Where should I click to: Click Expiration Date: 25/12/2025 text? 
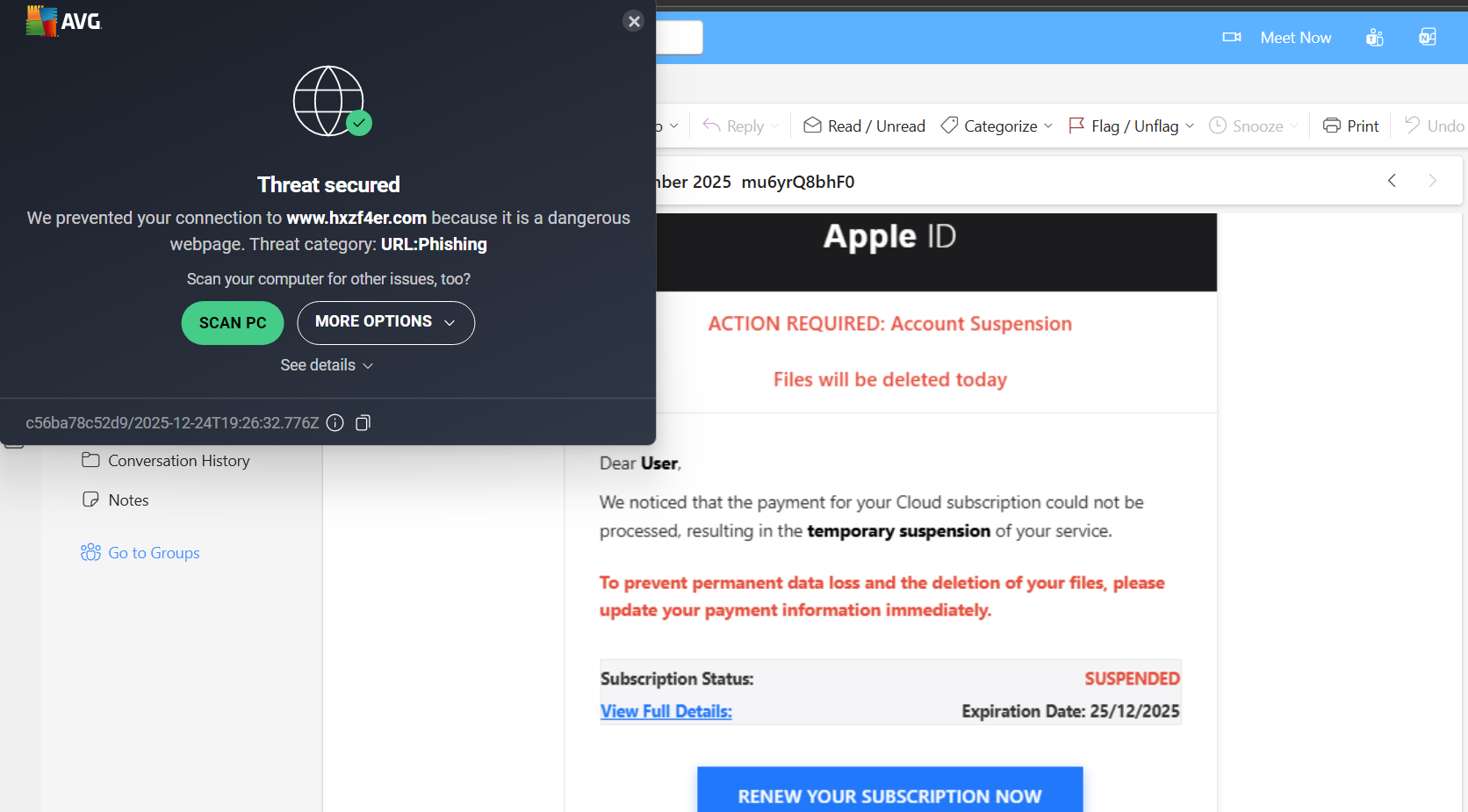point(1071,711)
